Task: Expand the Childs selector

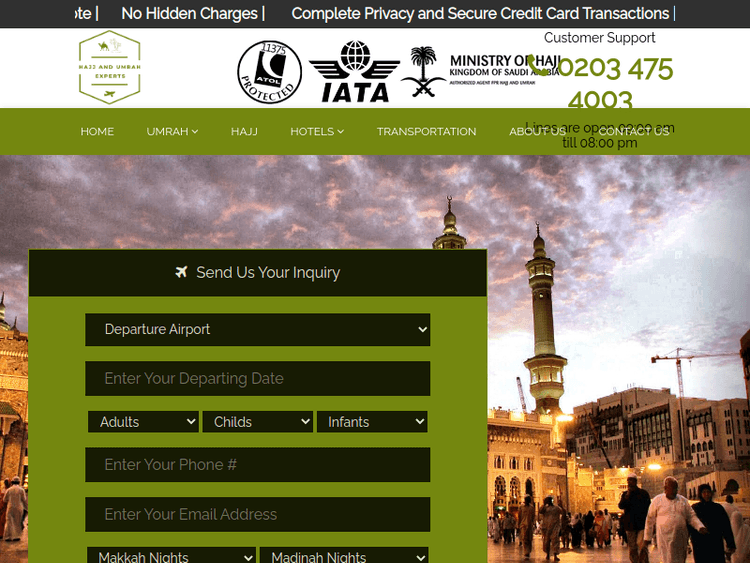Action: pos(257,422)
